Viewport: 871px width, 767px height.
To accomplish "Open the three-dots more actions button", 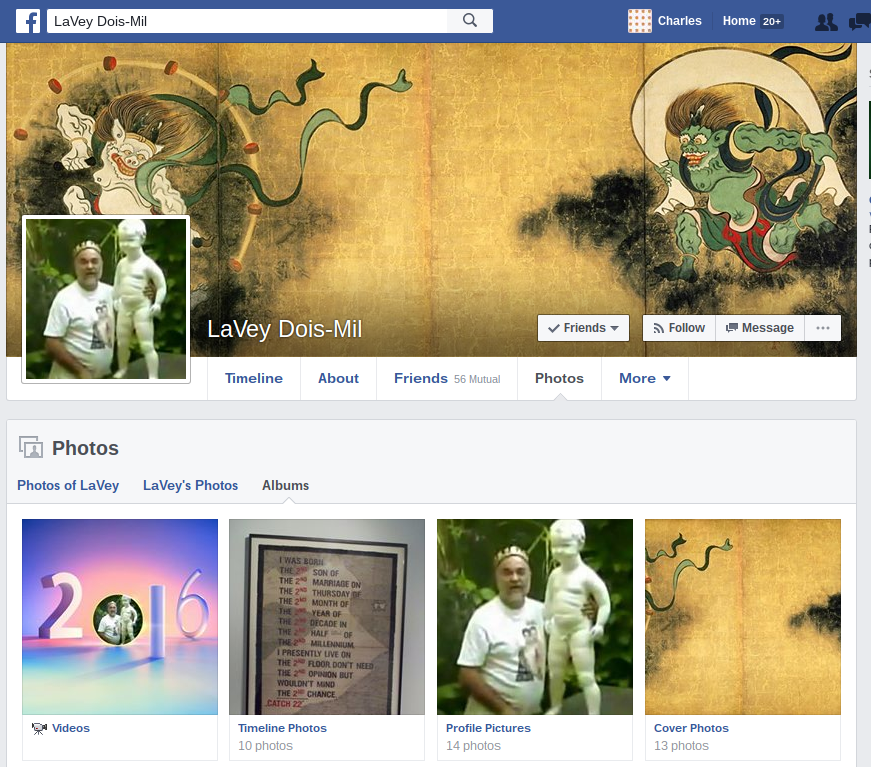I will (x=823, y=328).
